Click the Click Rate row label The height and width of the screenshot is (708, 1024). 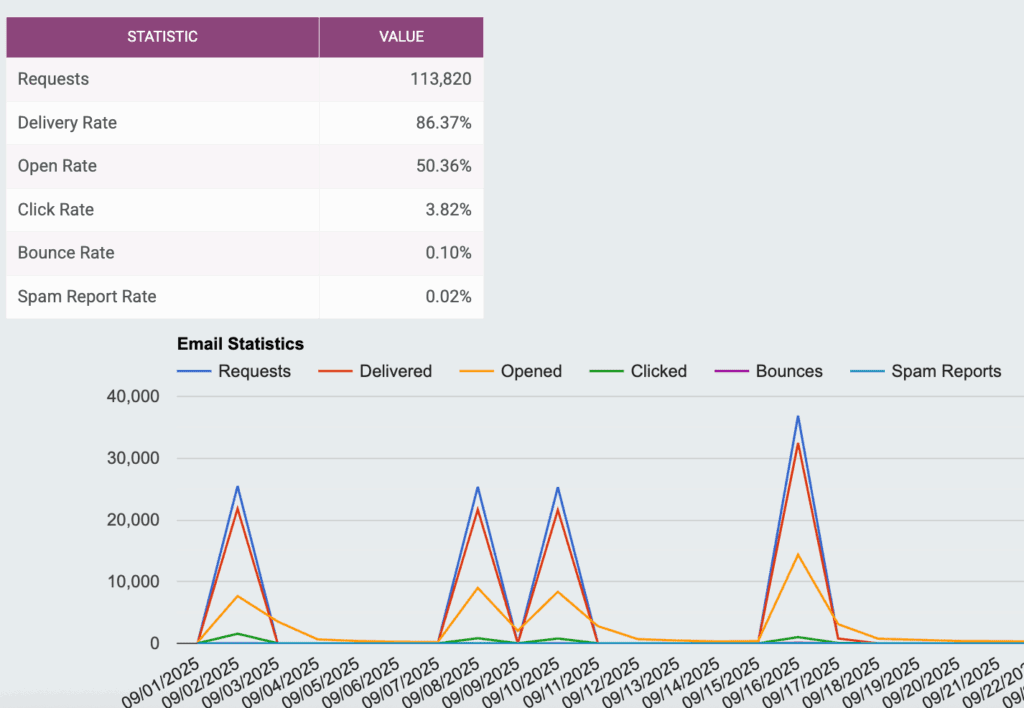click(x=56, y=210)
